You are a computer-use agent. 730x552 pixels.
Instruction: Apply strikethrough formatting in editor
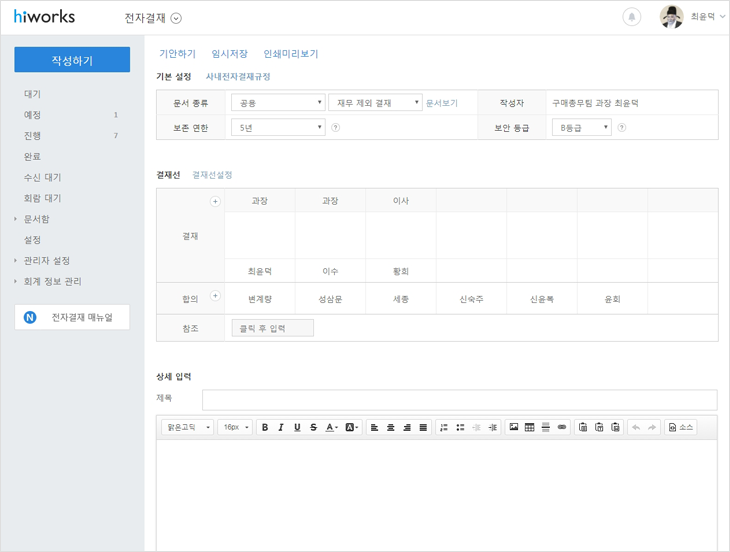313,427
